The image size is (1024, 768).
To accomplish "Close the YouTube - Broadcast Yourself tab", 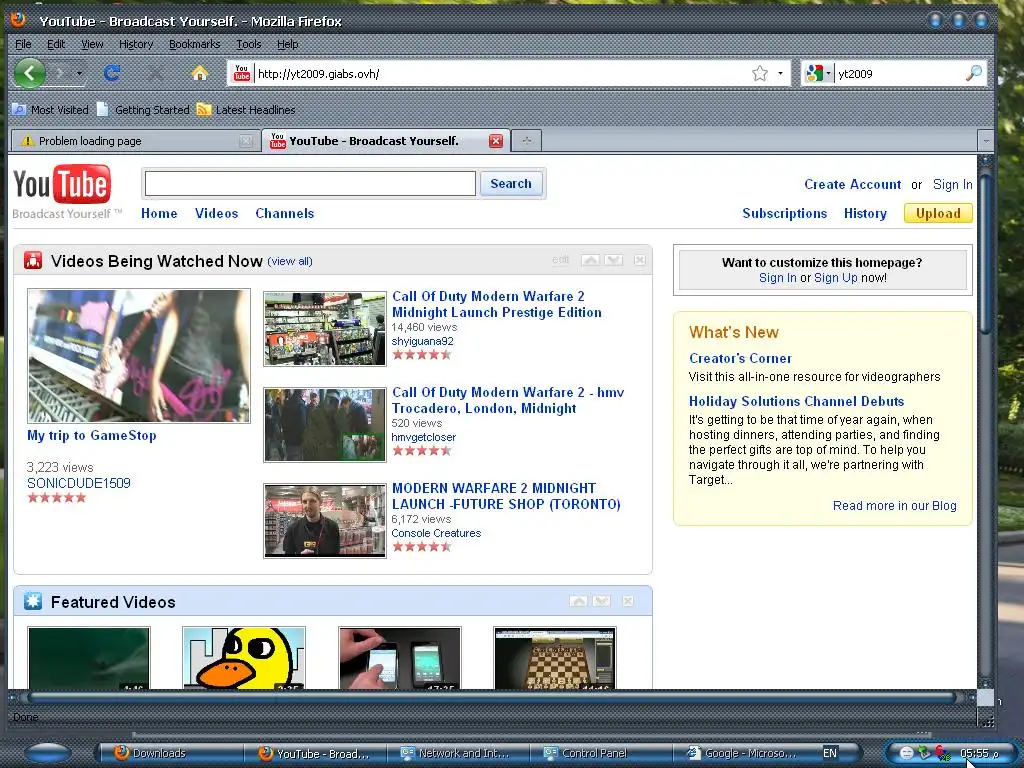I will (x=496, y=141).
